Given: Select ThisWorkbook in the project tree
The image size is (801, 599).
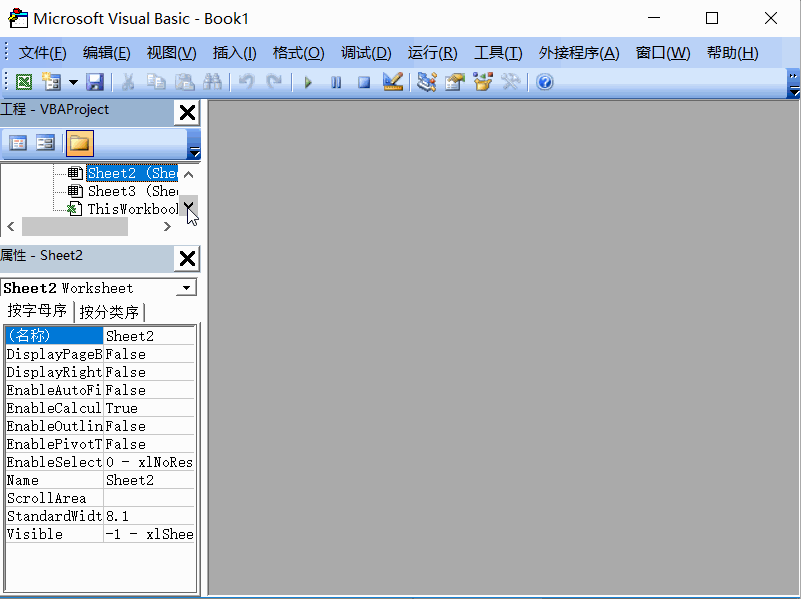Looking at the screenshot, I should click(132, 209).
